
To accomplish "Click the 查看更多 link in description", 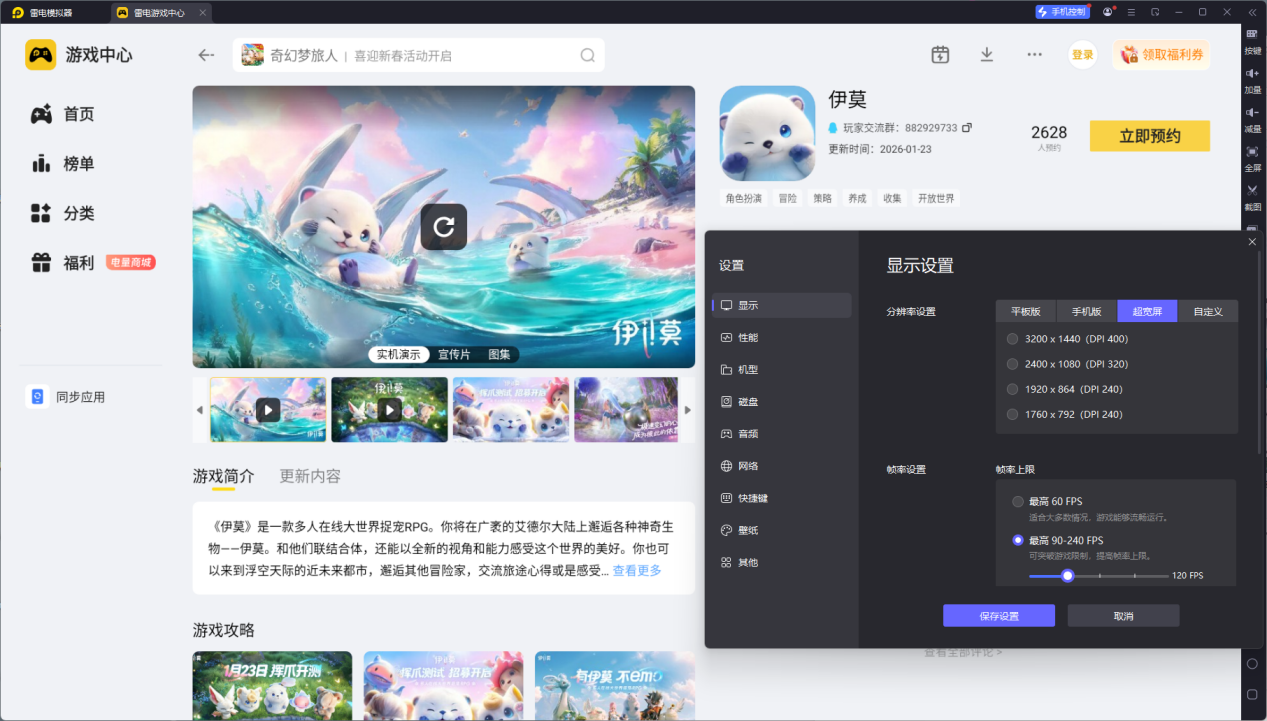I will click(637, 571).
